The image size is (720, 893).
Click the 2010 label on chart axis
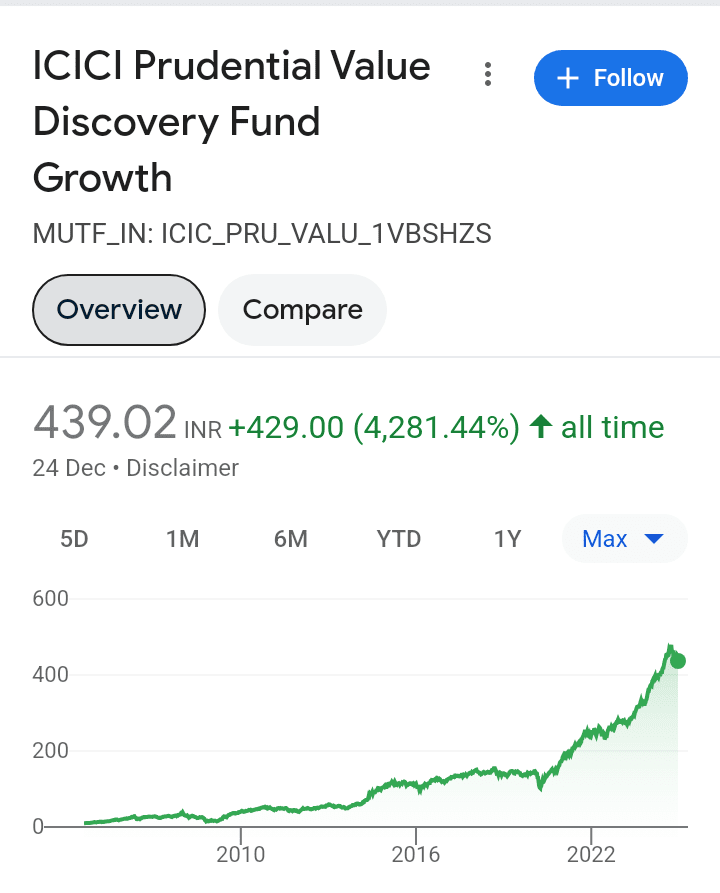point(240,854)
